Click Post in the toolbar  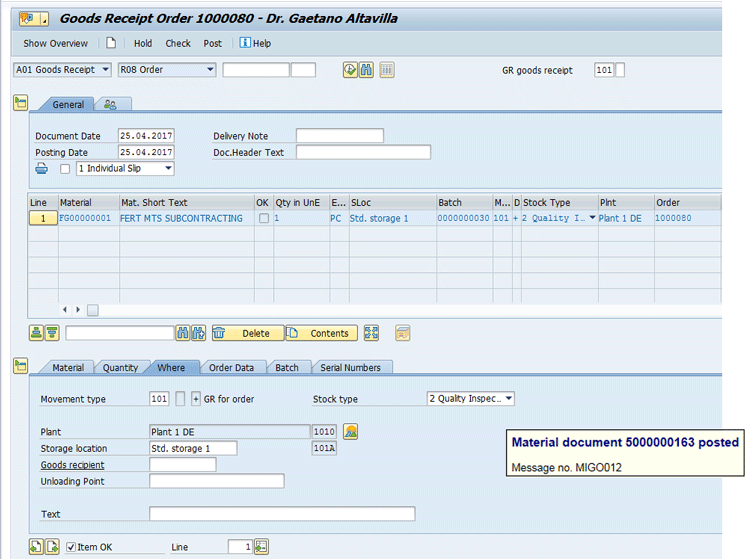tap(212, 43)
